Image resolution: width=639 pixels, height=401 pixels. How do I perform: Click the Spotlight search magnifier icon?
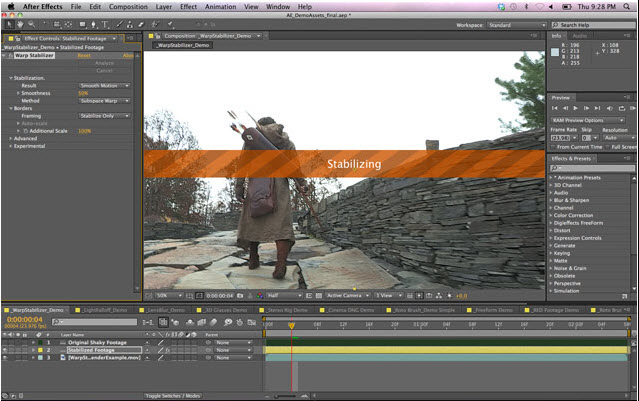point(626,6)
